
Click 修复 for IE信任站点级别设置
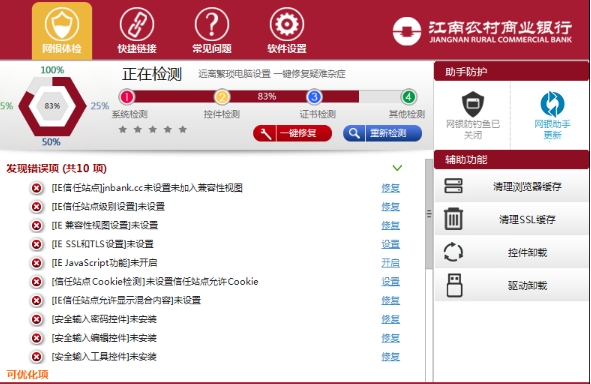coord(390,207)
